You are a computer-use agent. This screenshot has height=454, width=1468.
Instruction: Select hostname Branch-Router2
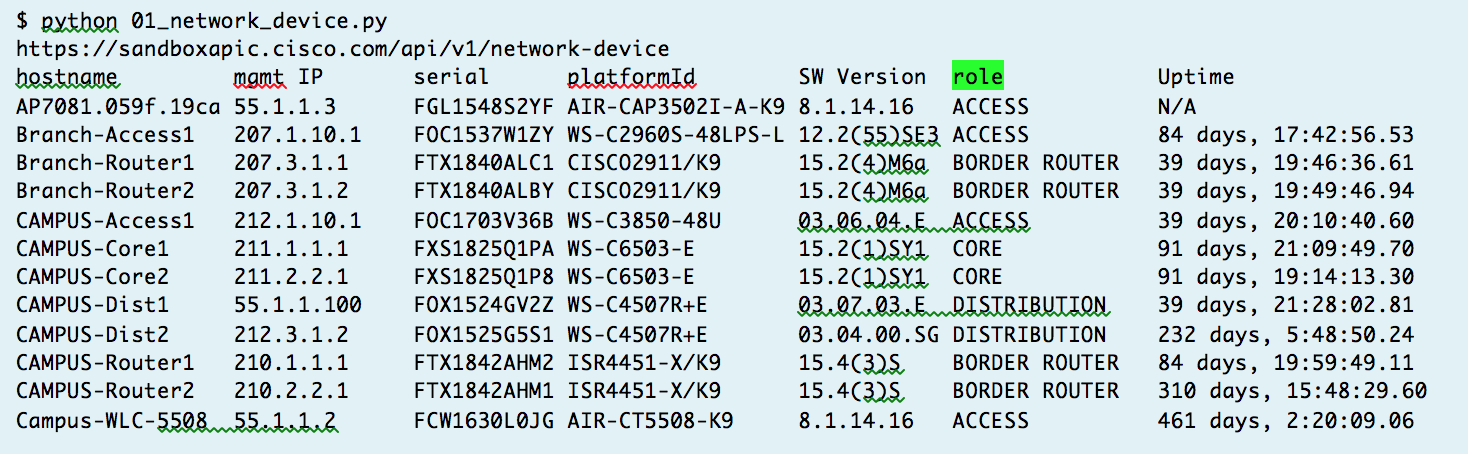pyautogui.click(x=105, y=190)
